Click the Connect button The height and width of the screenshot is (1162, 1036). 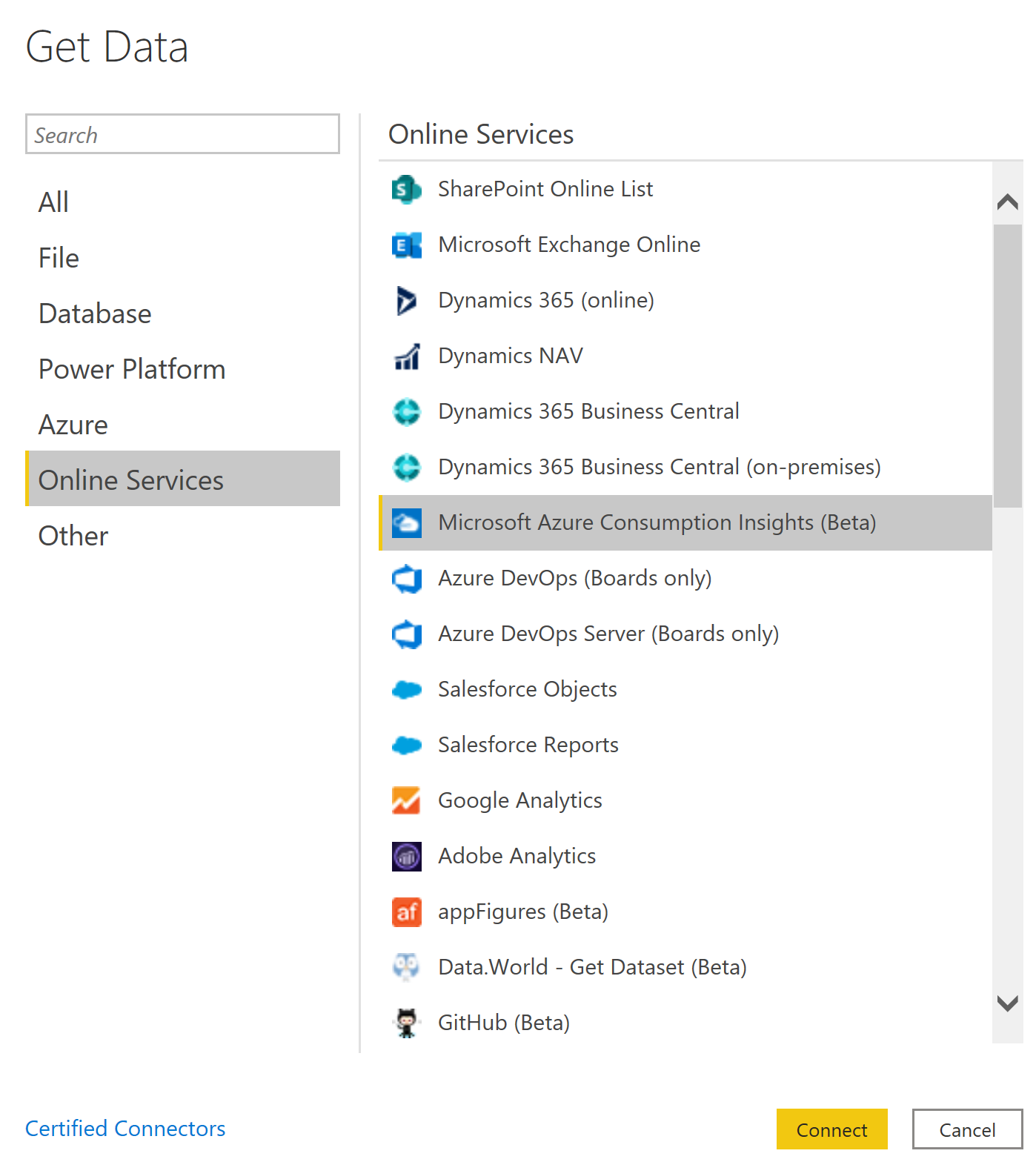point(831,1129)
